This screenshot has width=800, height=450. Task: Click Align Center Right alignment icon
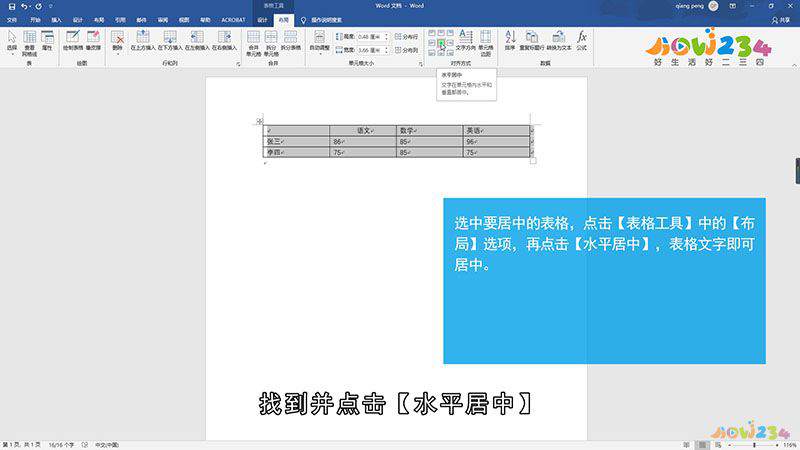coord(450,43)
